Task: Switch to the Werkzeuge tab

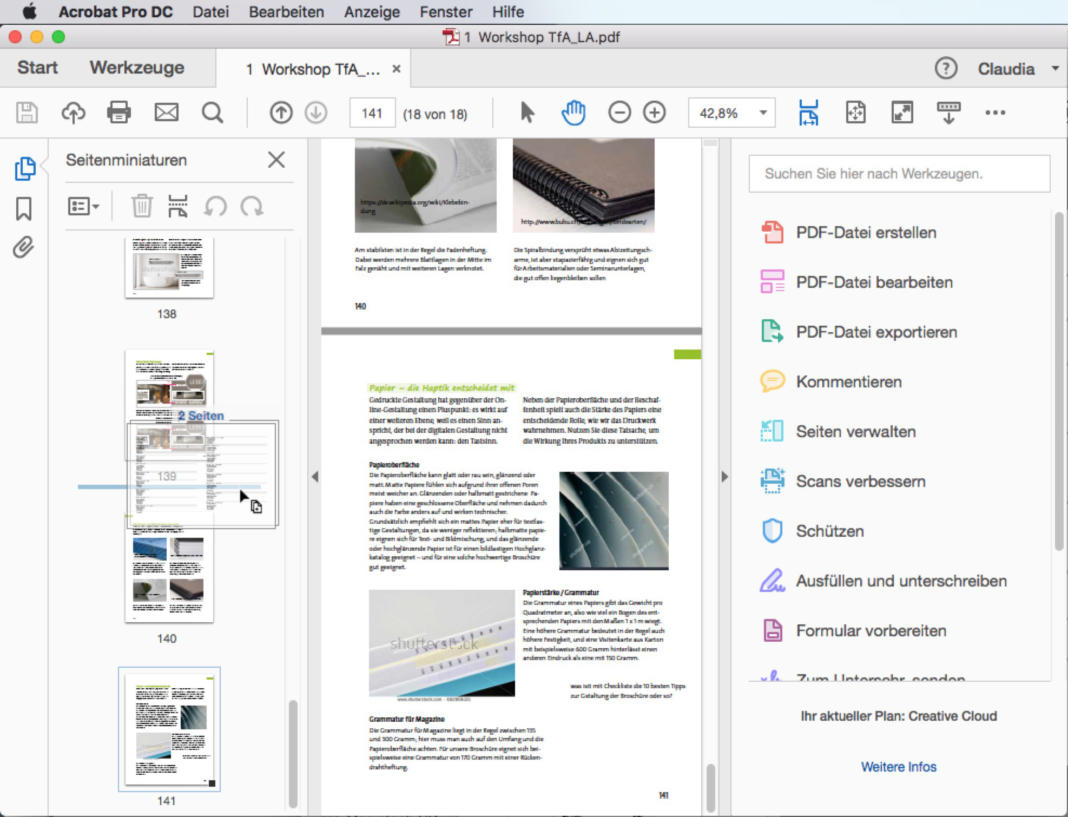Action: 137,67
